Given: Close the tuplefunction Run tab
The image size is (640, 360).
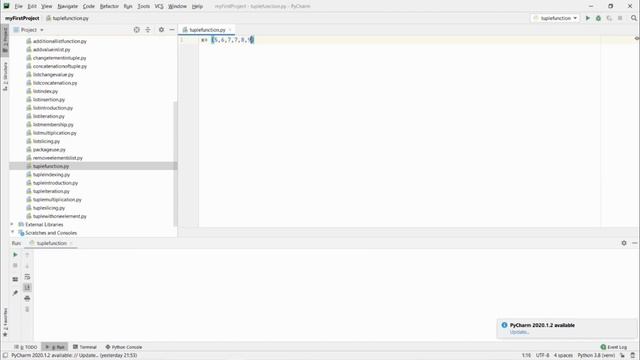Looking at the screenshot, I should (71, 243).
